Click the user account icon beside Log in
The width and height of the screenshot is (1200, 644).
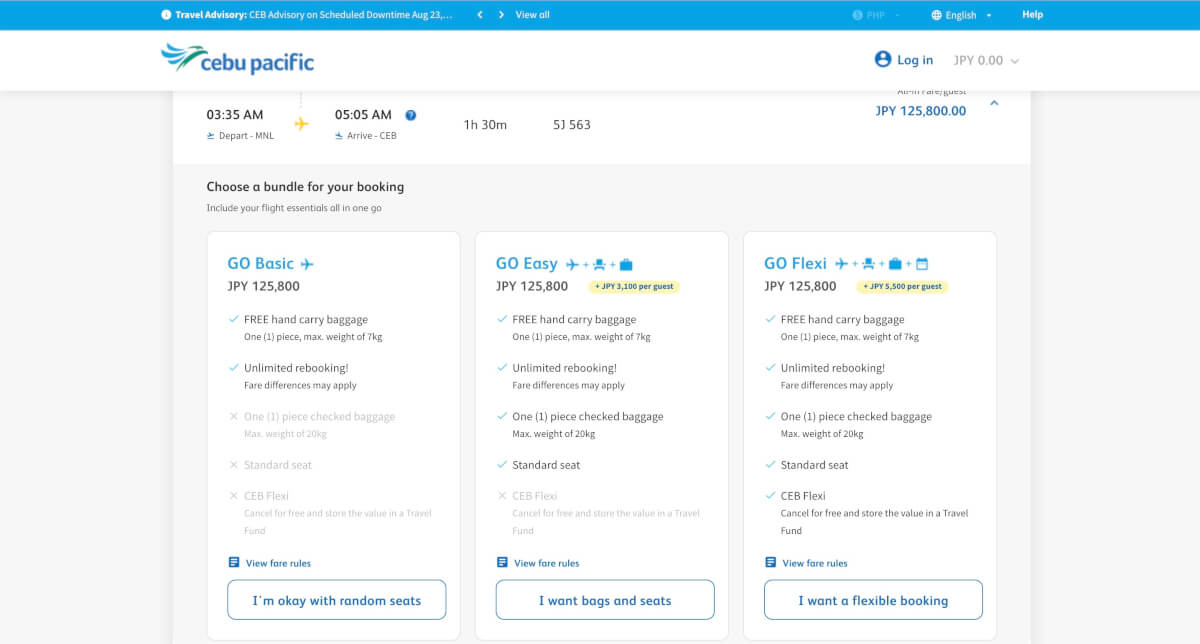pos(883,60)
